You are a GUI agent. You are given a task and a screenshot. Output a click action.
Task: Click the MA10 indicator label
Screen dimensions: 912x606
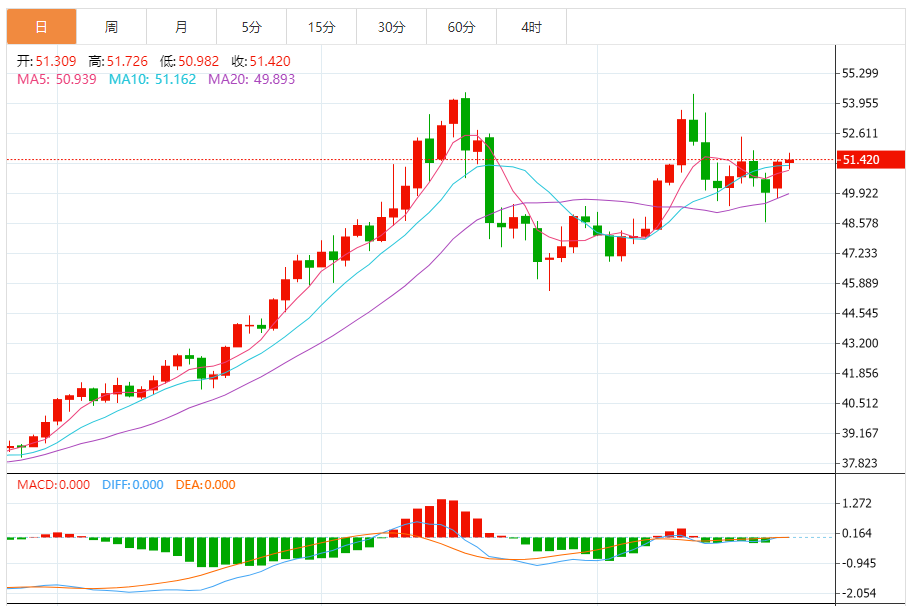click(153, 79)
